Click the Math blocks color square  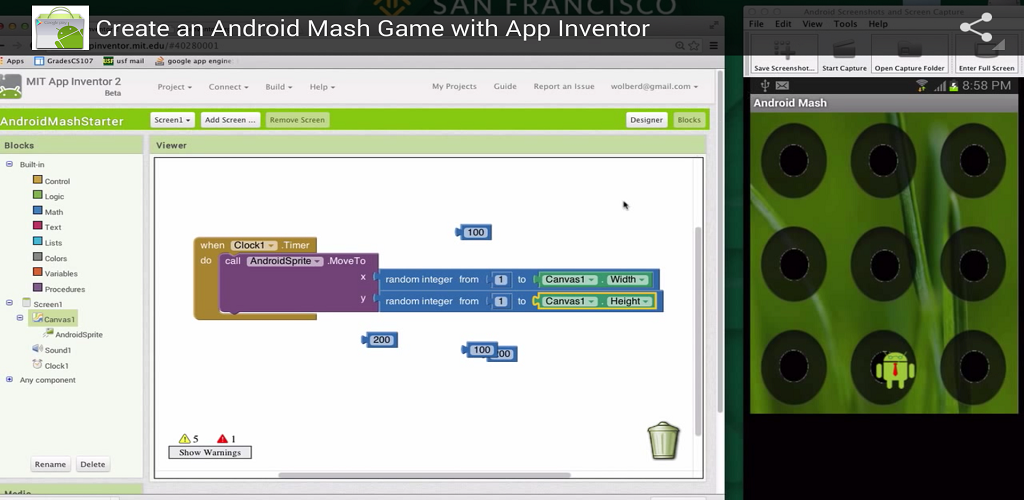[37, 211]
